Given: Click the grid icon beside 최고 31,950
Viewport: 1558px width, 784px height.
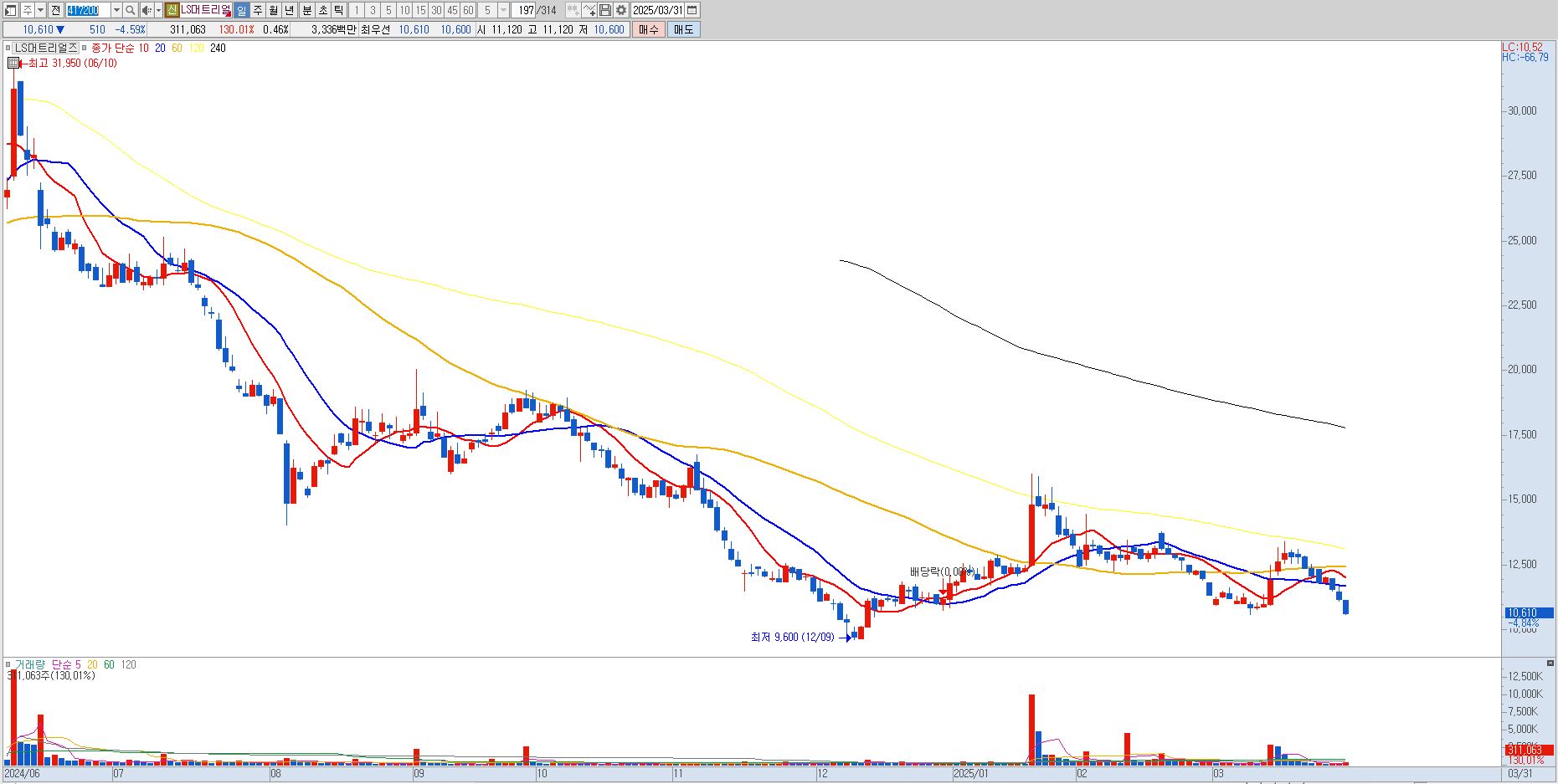Looking at the screenshot, I should coord(13,63).
